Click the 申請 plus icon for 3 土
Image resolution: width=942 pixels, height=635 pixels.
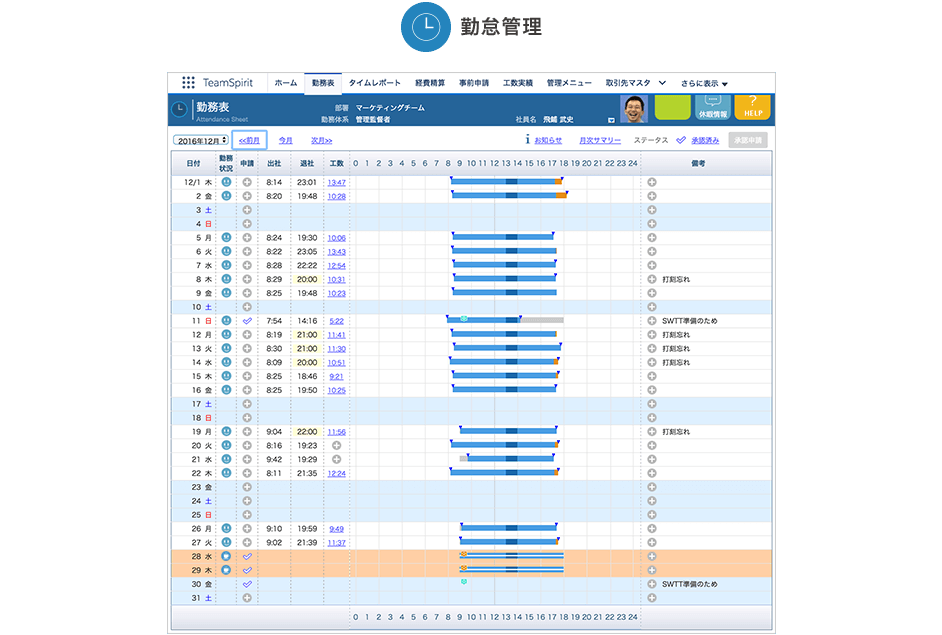[x=247, y=210]
